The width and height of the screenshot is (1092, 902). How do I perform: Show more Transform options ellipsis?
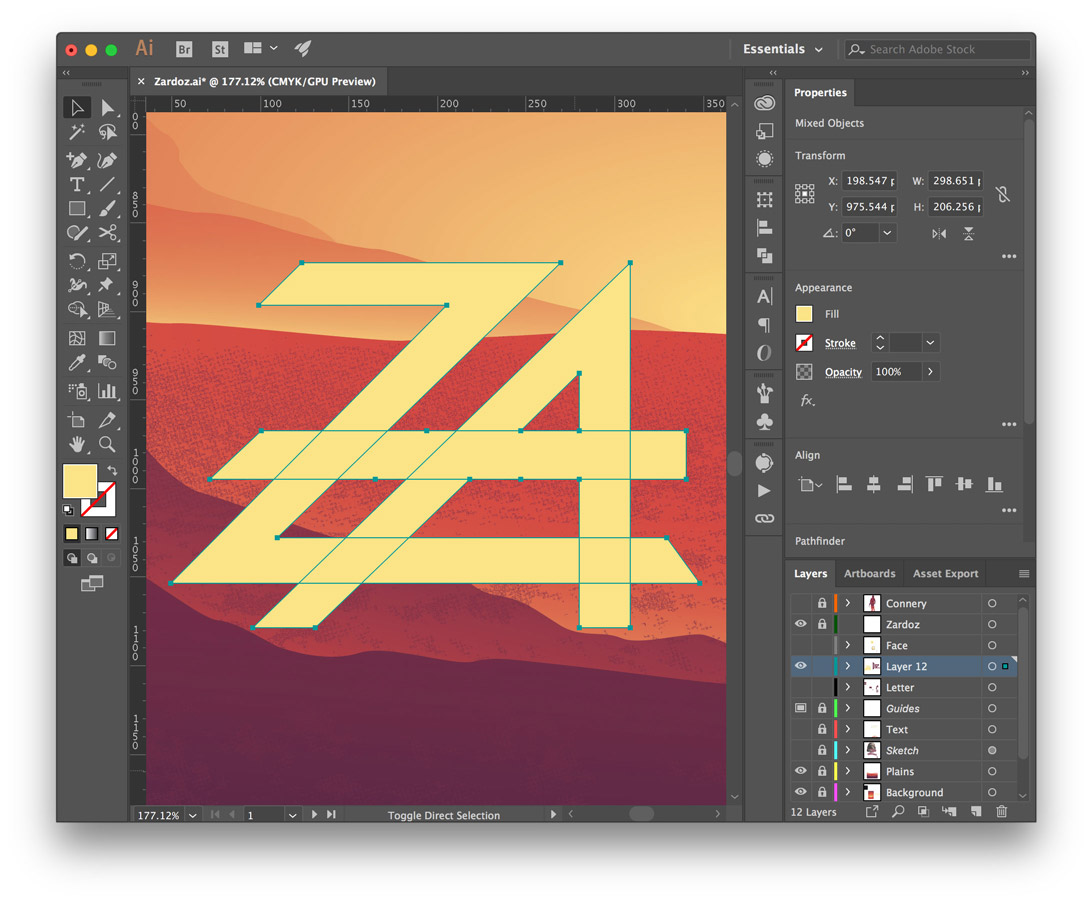point(1009,256)
